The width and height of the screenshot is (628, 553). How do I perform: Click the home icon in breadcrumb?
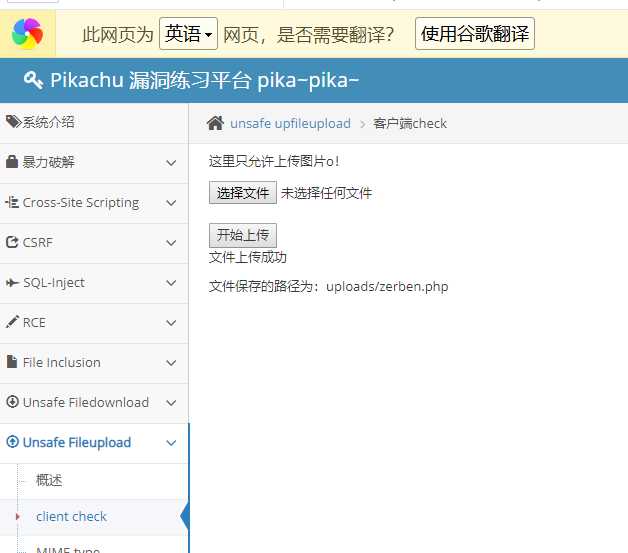click(x=215, y=123)
